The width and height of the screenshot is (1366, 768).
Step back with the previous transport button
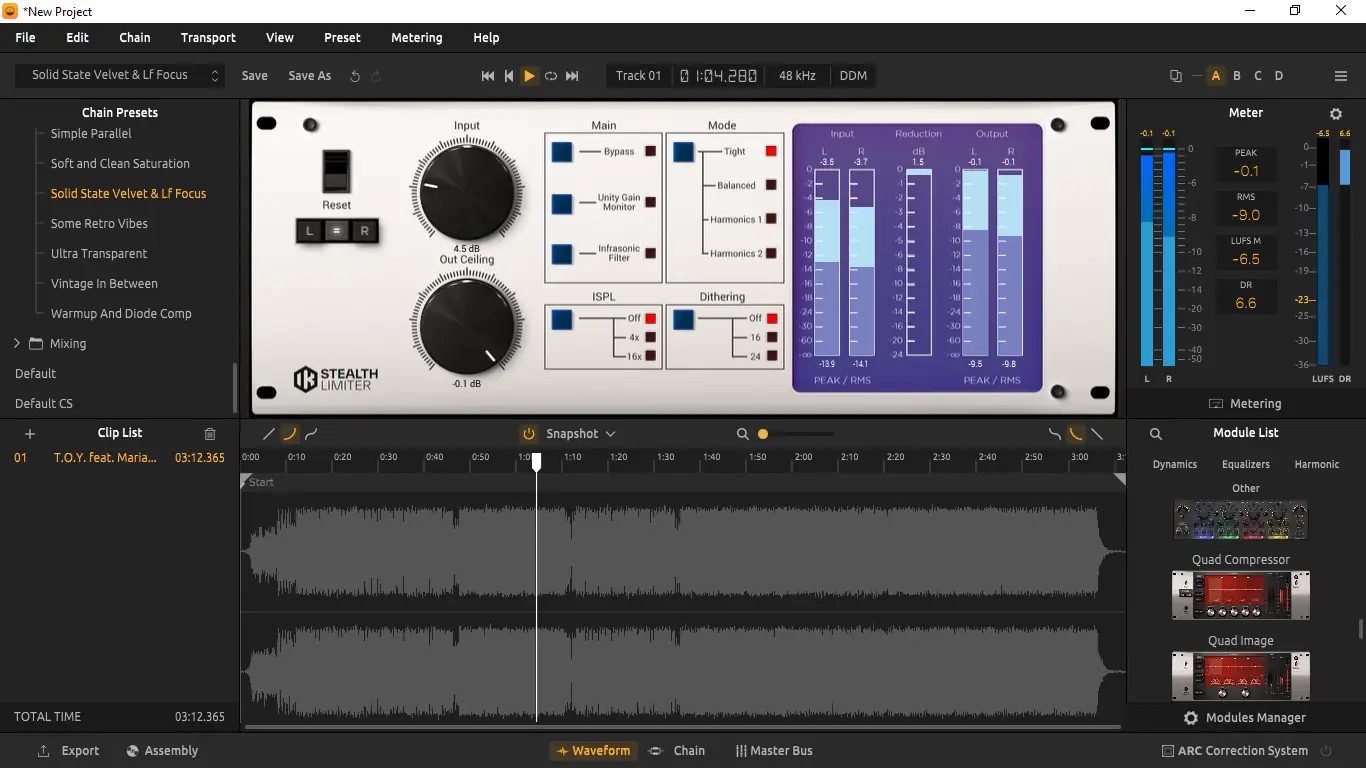tap(509, 76)
